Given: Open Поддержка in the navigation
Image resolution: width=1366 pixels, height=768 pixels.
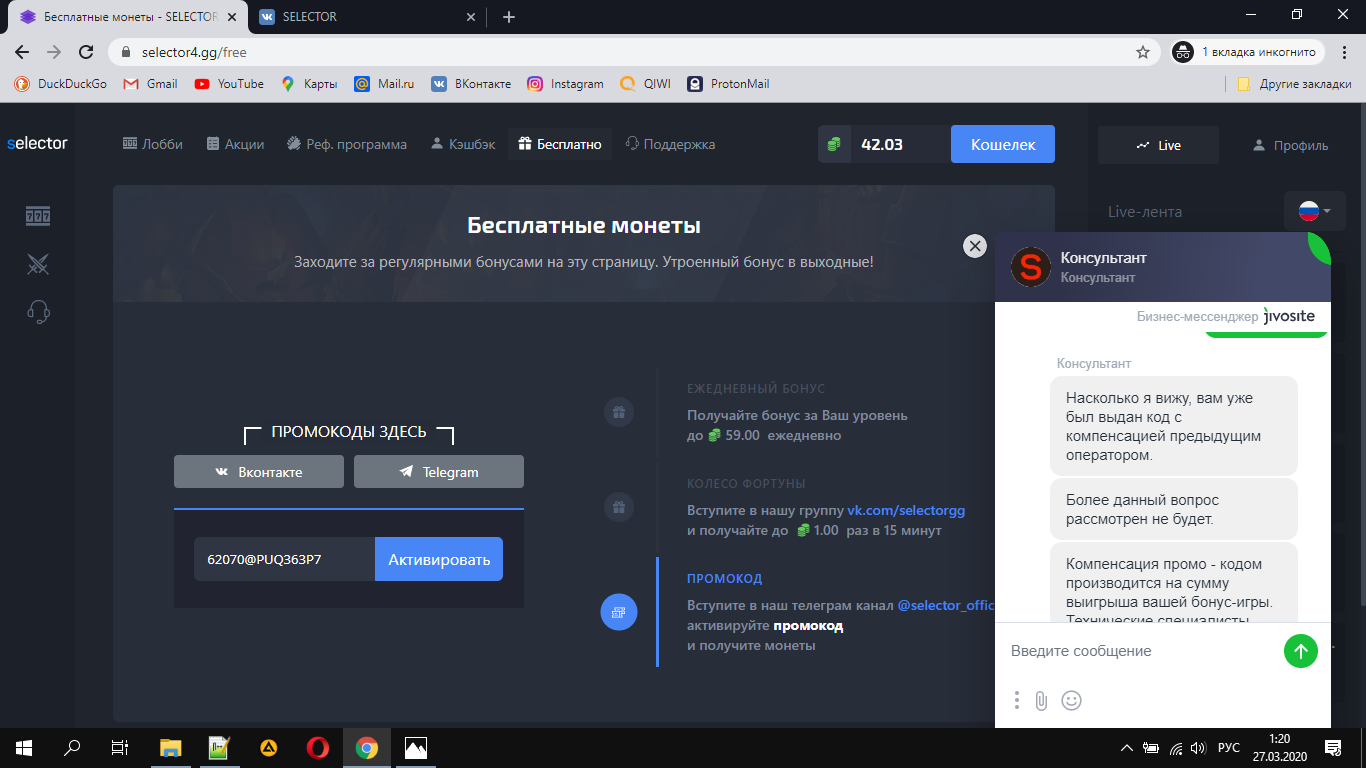Looking at the screenshot, I should coord(670,144).
